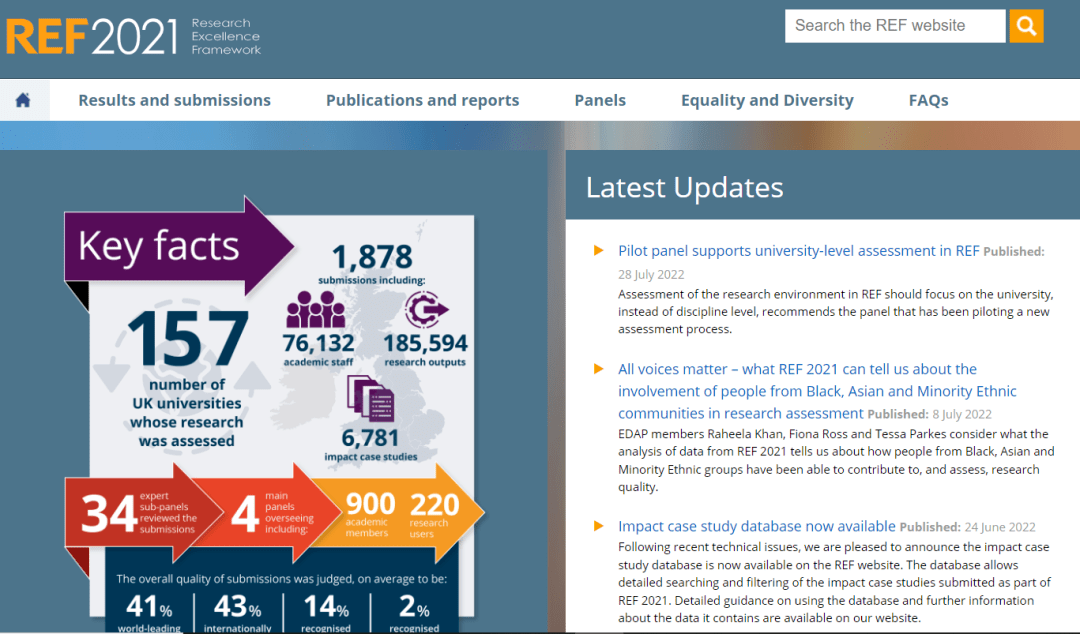Open Publications and reports menu

tap(422, 100)
